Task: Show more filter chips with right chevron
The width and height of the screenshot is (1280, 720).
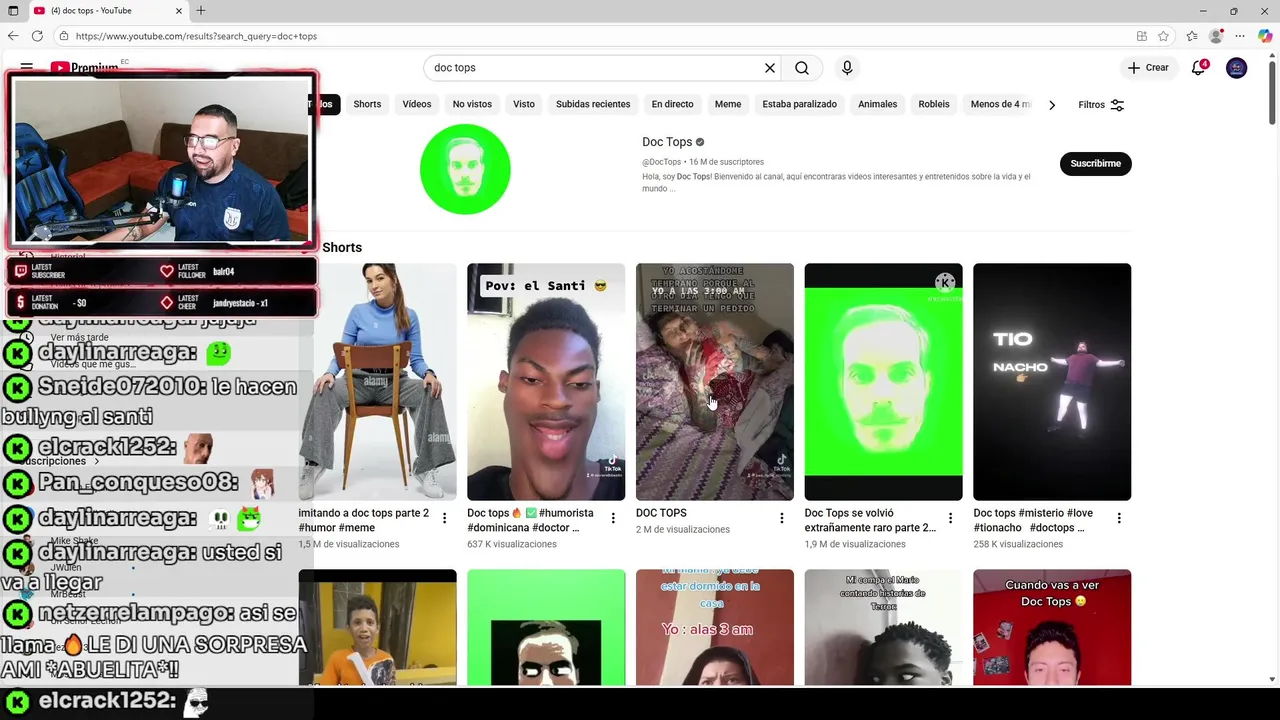Action: click(1052, 105)
